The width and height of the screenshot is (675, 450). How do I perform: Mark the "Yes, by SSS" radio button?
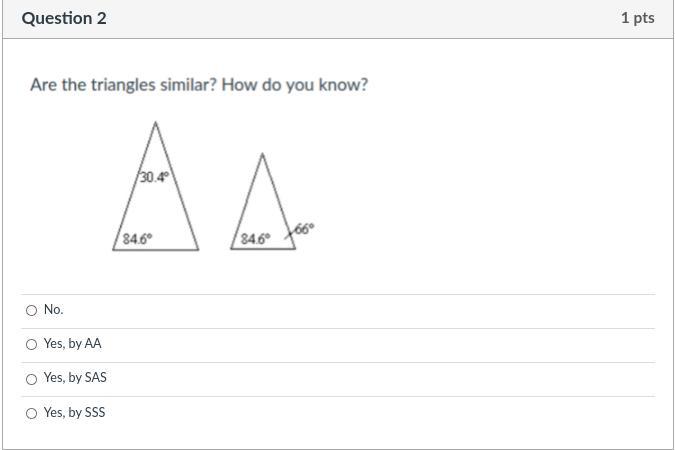32,413
